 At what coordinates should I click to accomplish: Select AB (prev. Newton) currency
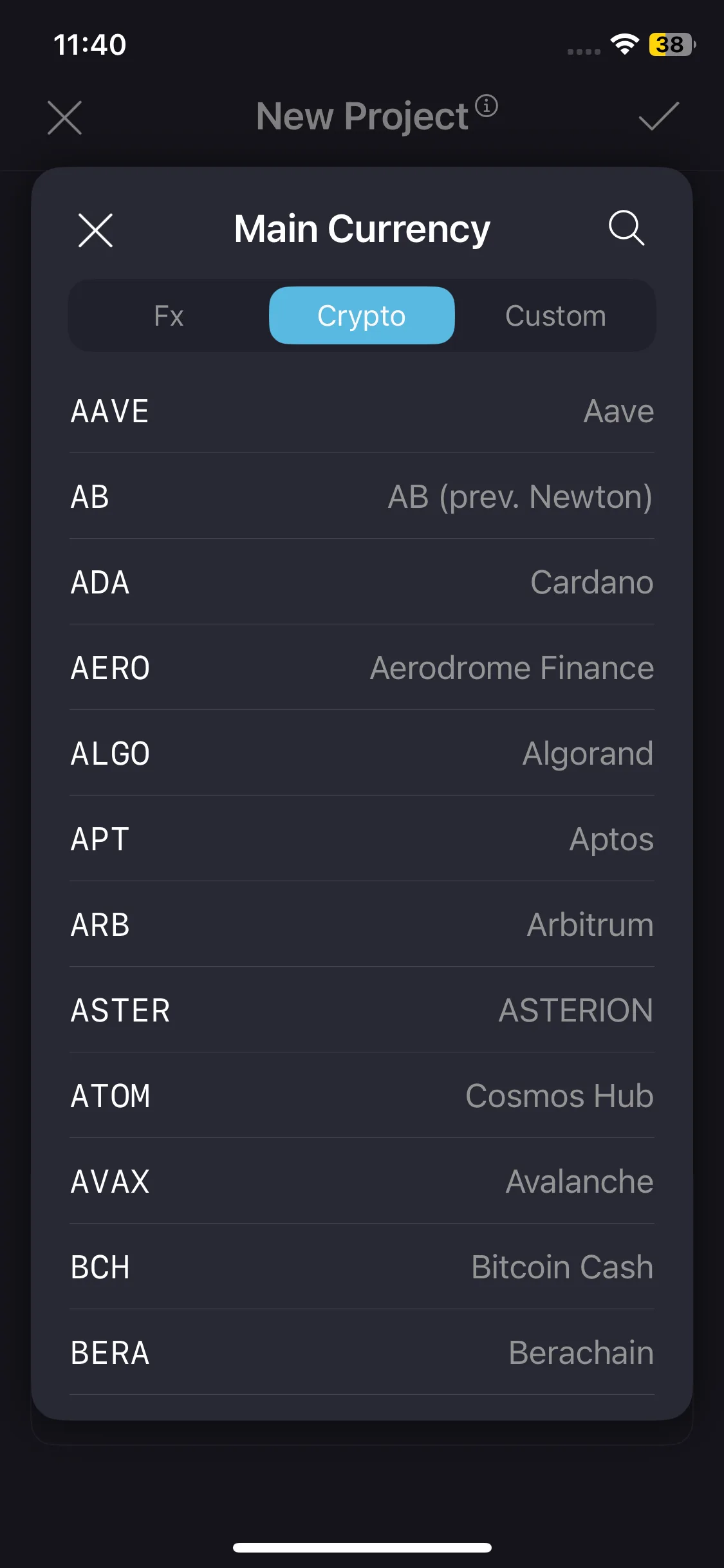click(x=362, y=497)
